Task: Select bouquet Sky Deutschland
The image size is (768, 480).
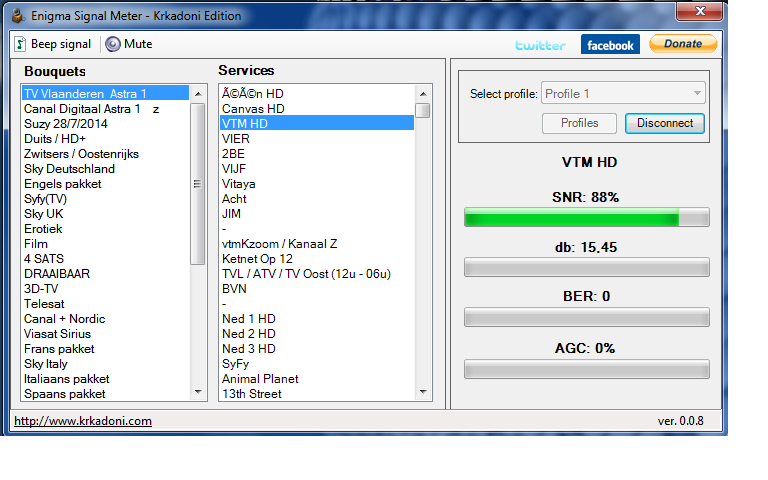Action: [105, 169]
